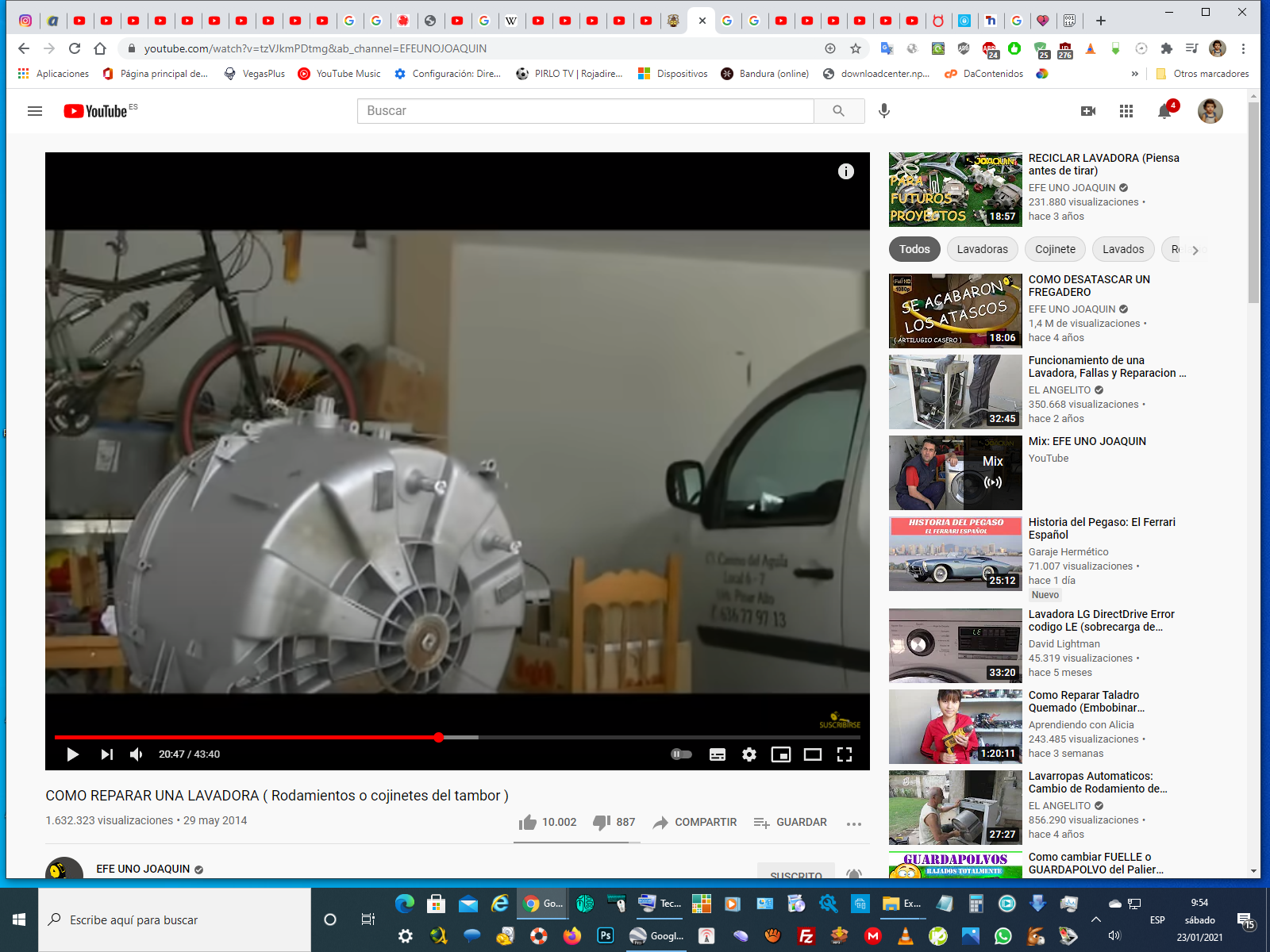Toggle subtitles in video player
The height and width of the screenshot is (952, 1270).
pyautogui.click(x=718, y=754)
